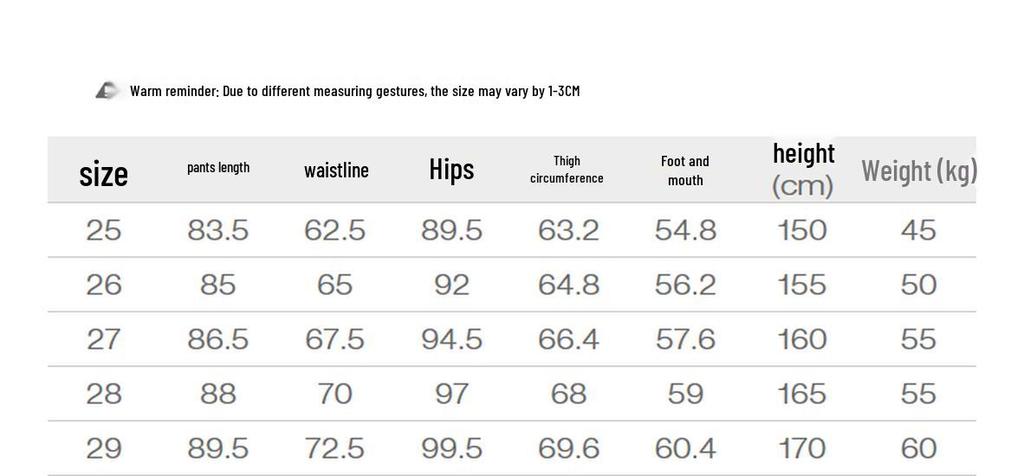
Task: Click the 99.5 hips measurement cell
Action: click(x=452, y=448)
